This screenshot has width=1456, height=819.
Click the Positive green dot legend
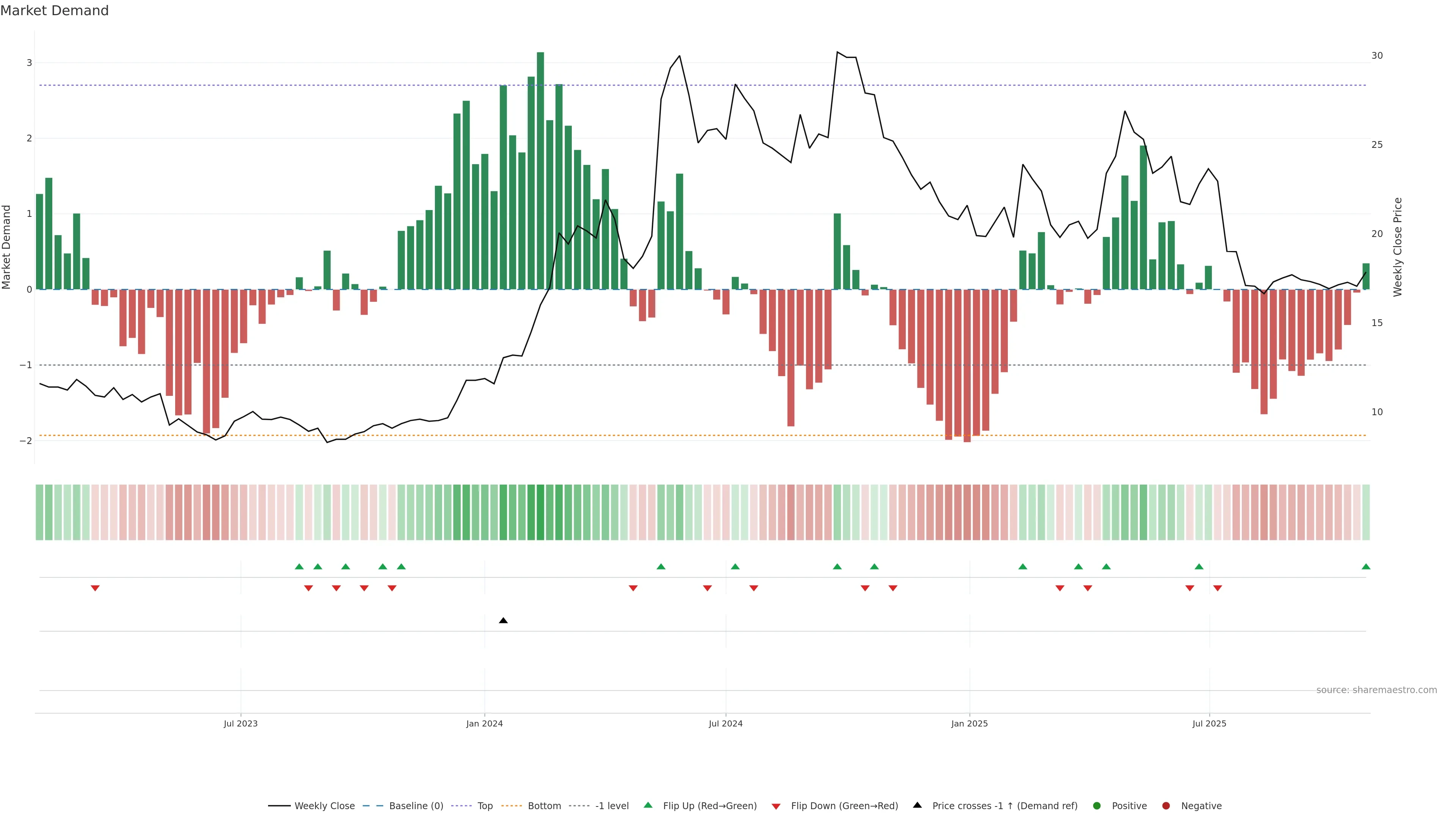click(1097, 806)
